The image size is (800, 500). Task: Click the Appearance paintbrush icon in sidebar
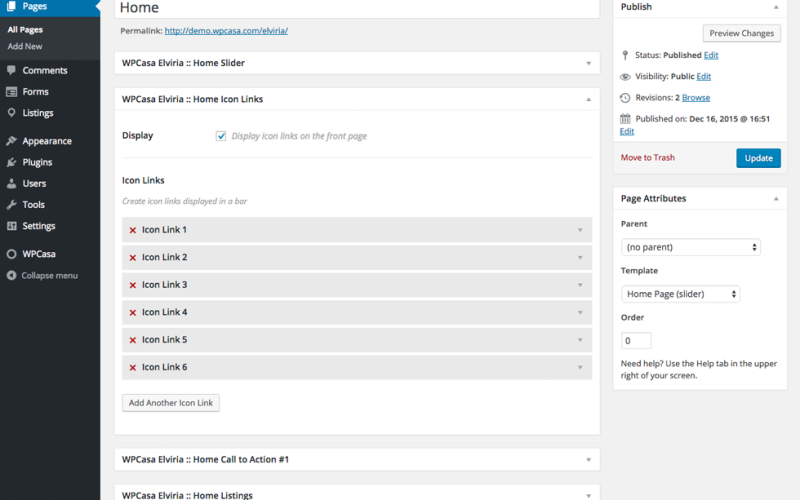point(11,142)
